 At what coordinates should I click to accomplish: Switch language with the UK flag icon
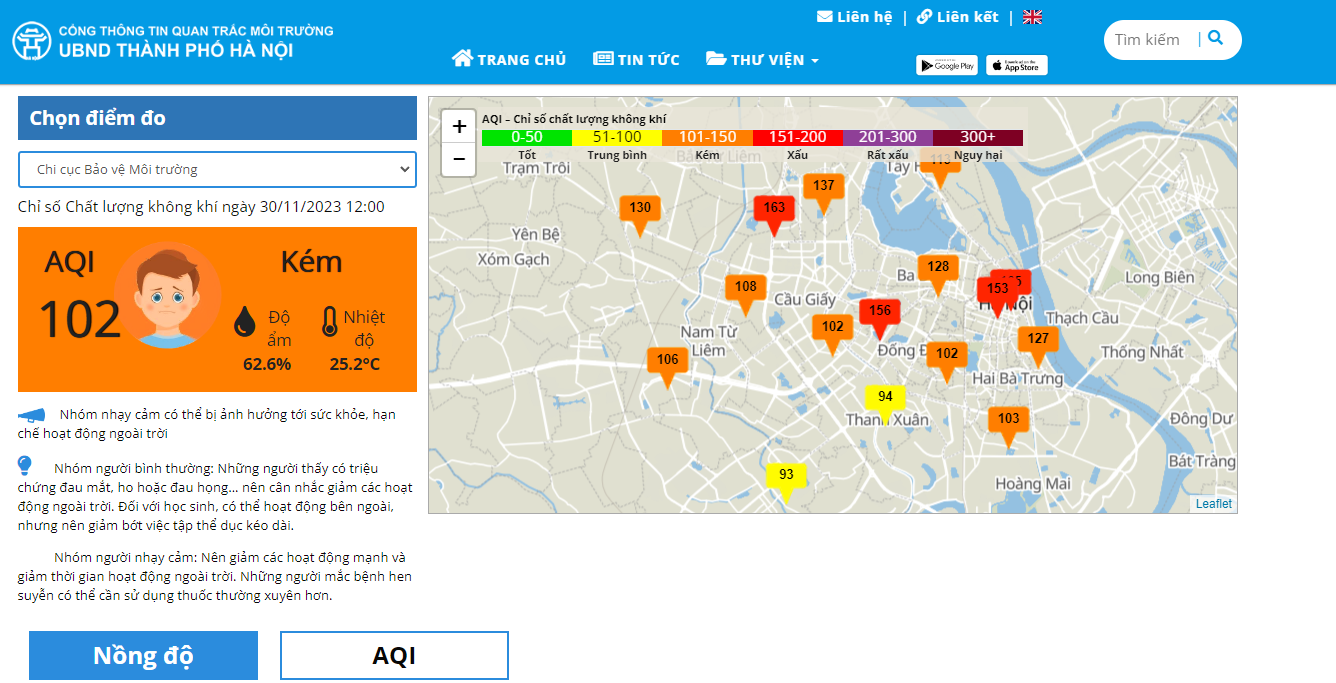coord(1032,17)
